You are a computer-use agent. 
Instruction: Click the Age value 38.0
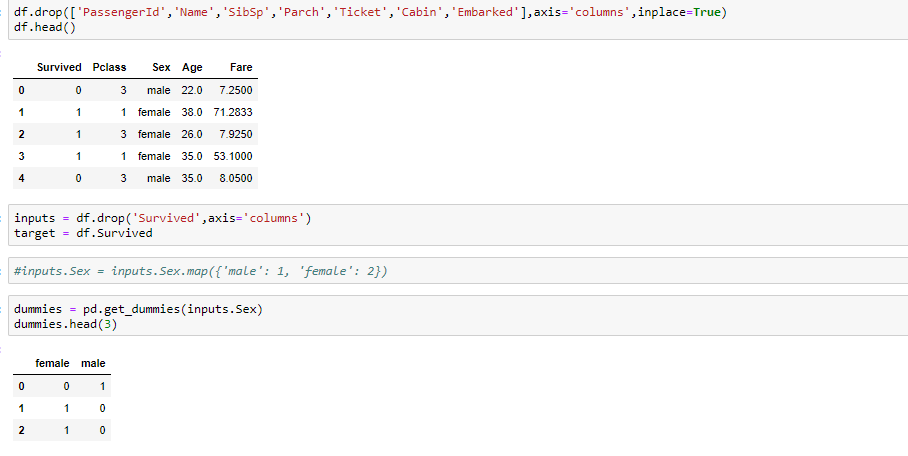point(192,112)
